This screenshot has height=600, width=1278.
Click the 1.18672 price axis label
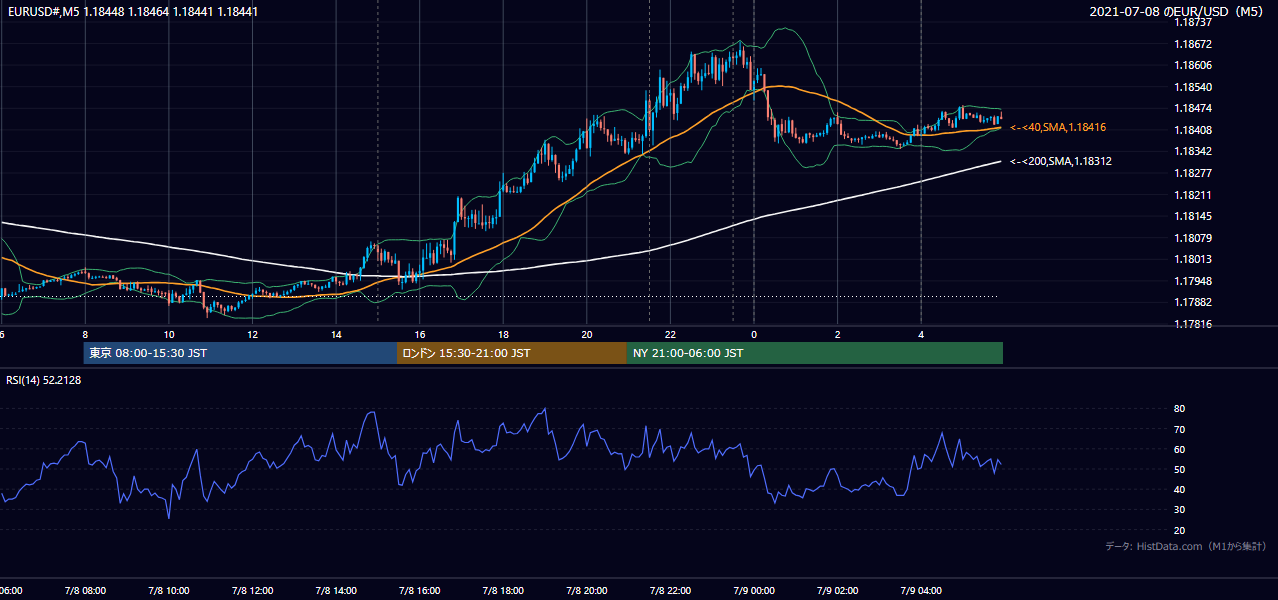[x=1193, y=44]
